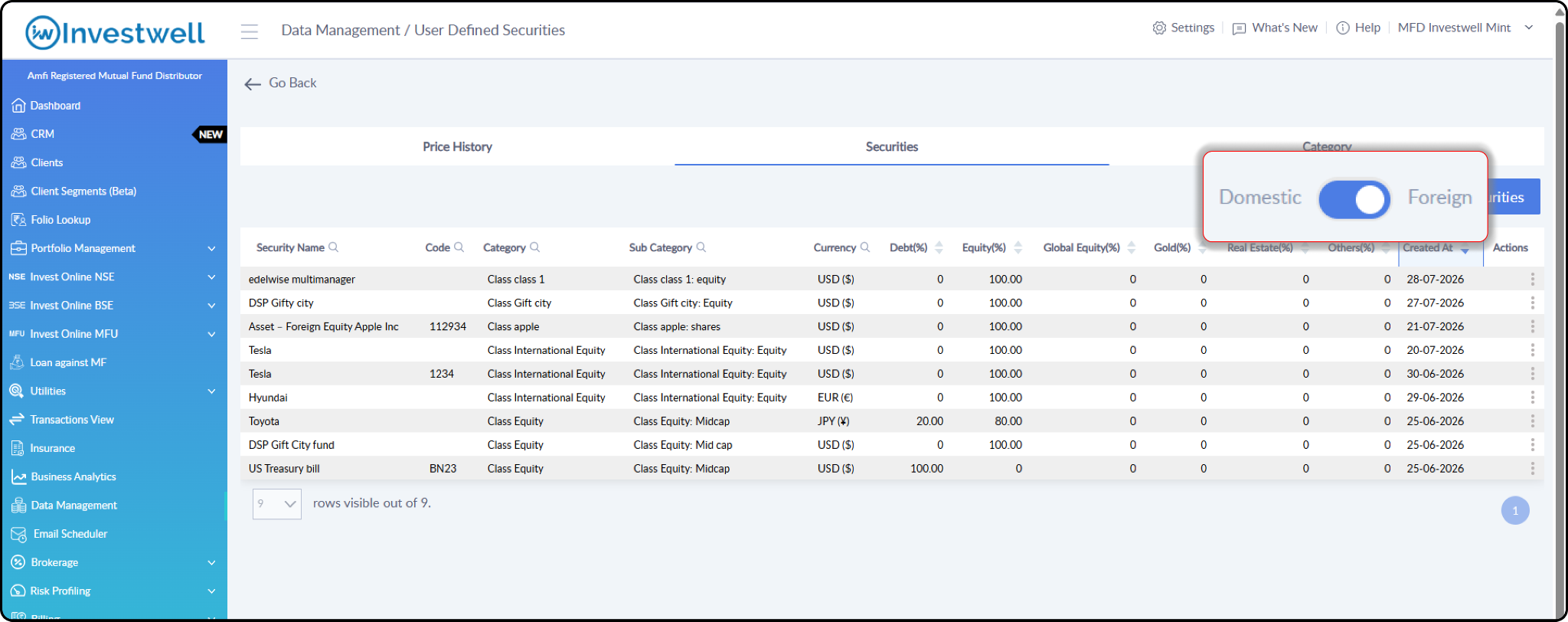Viewport: 1568px width, 622px height.
Task: Open actions menu for Toyota row
Action: [x=1532, y=421]
